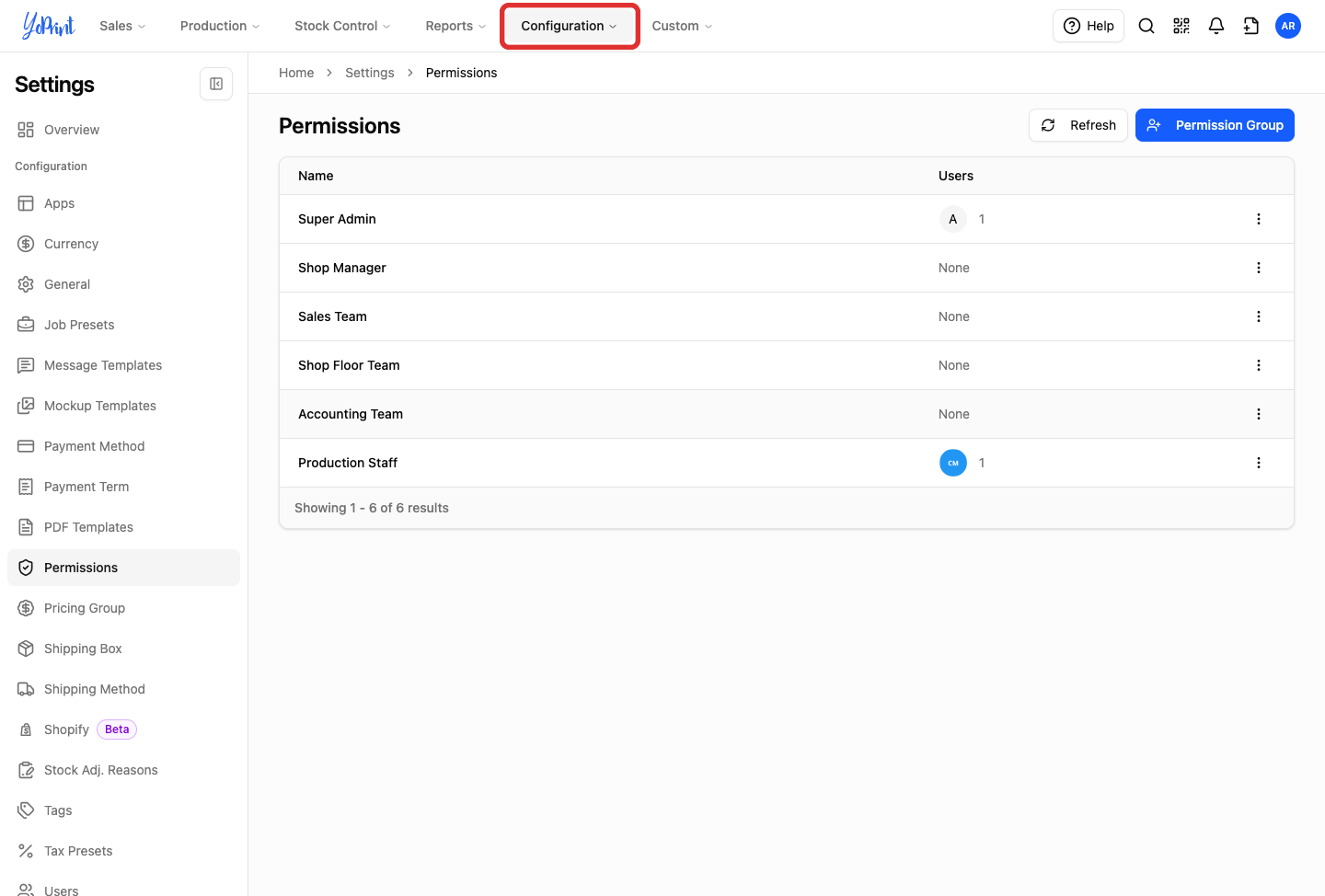Click the Refresh button
The height and width of the screenshot is (896, 1325).
(1078, 125)
